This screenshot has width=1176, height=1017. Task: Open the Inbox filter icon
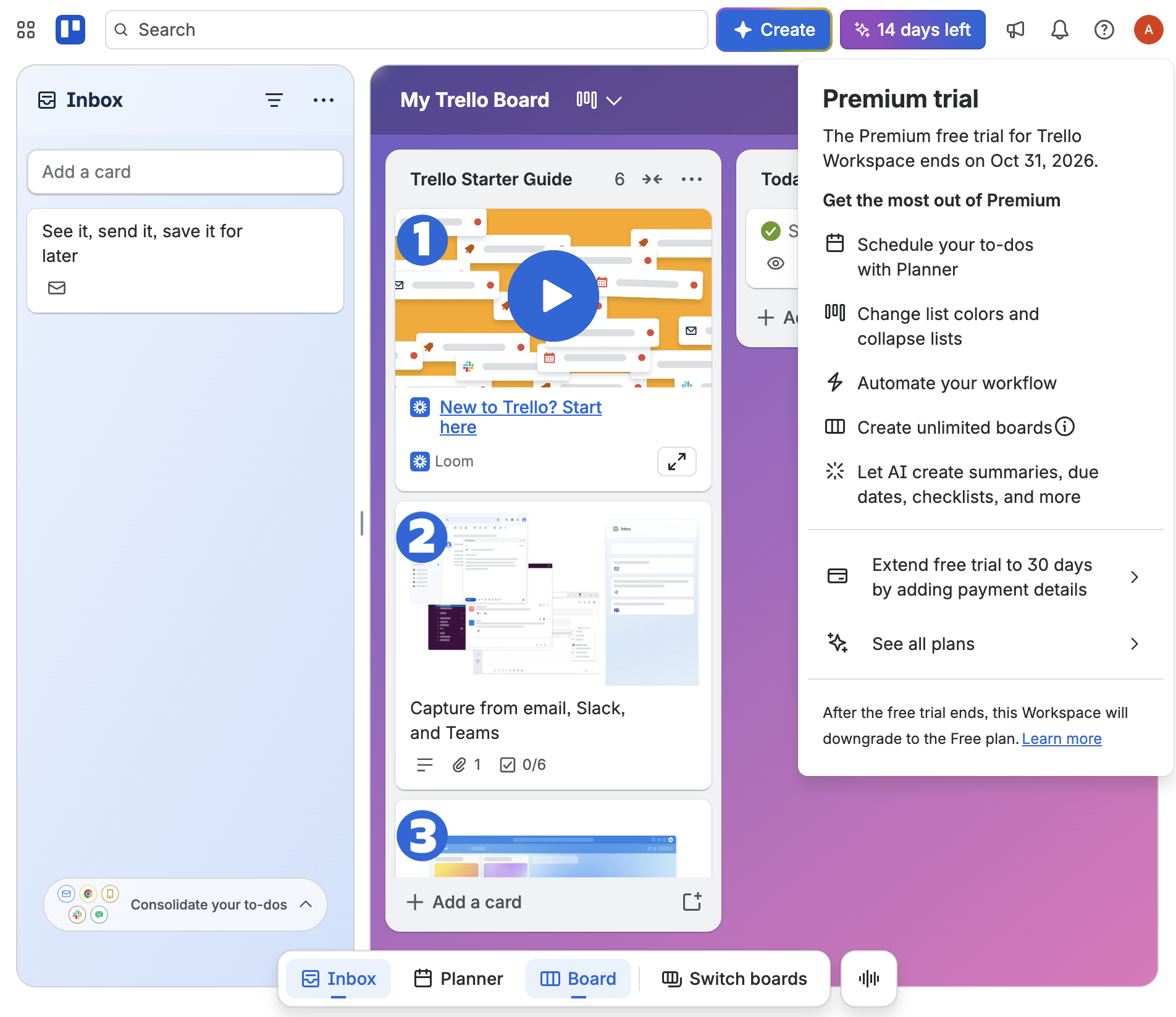coord(274,100)
